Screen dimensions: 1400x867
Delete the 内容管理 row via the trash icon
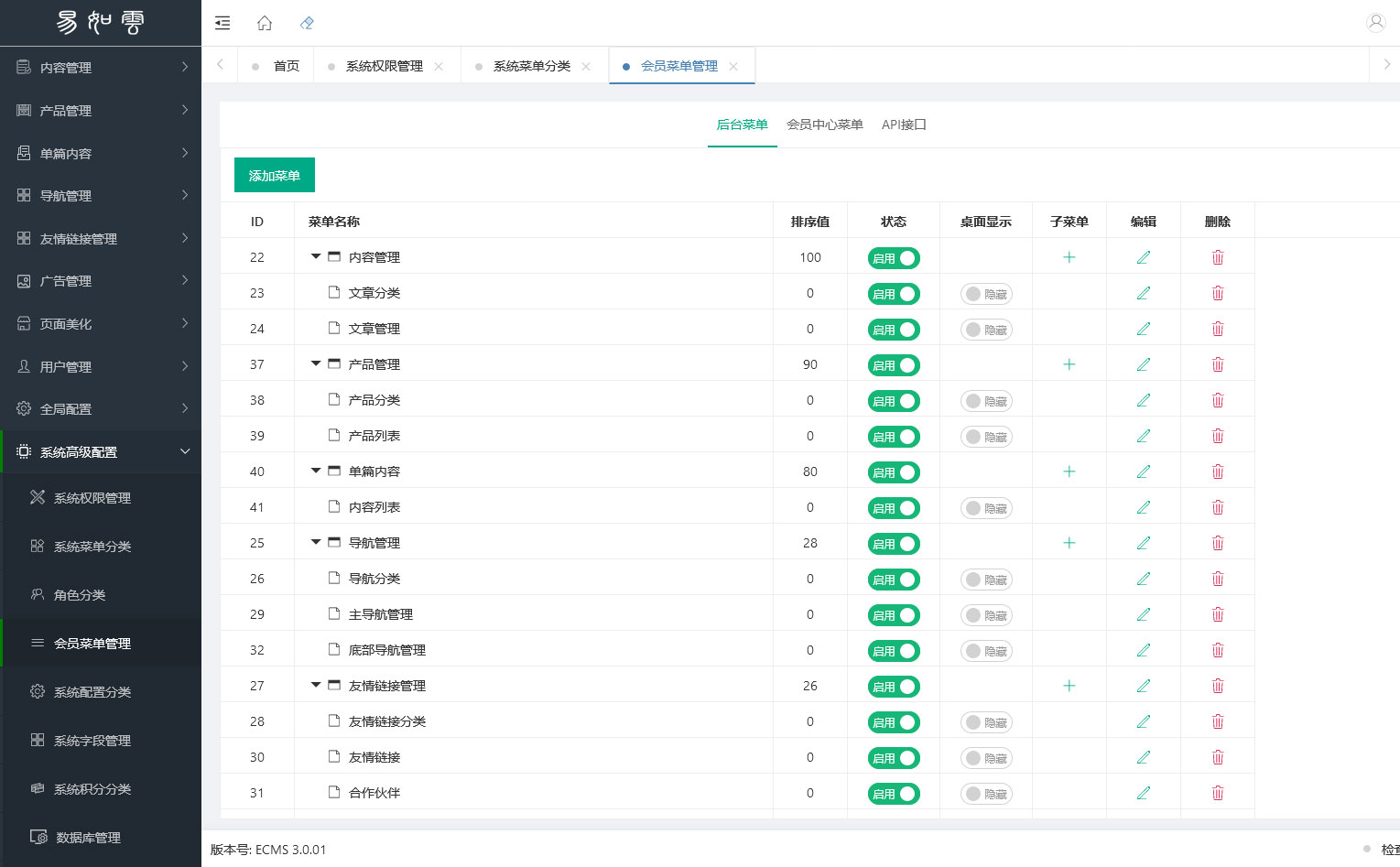(x=1218, y=257)
